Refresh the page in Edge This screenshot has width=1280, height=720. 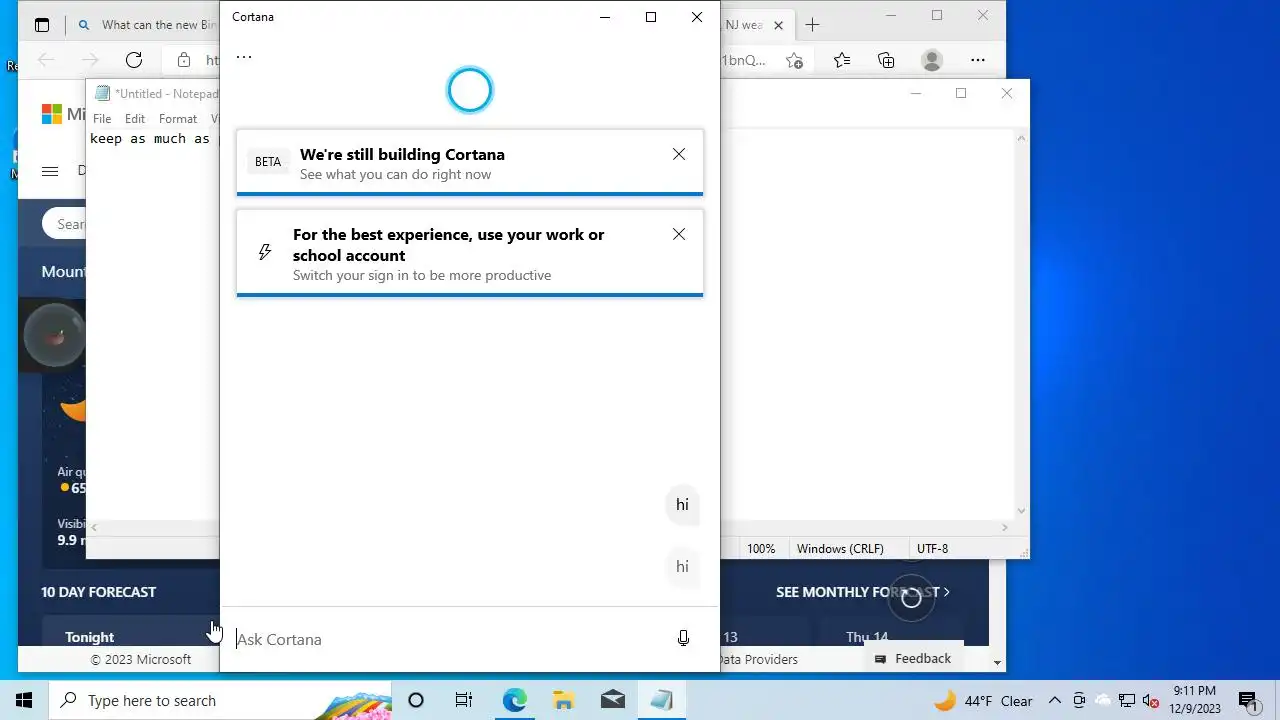pos(134,60)
